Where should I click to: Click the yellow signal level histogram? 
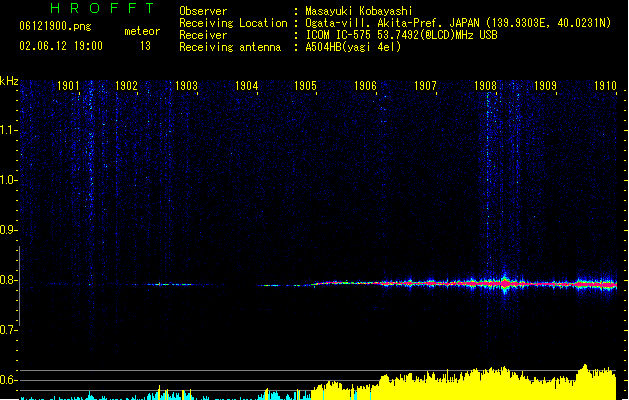pyautogui.click(x=463, y=383)
